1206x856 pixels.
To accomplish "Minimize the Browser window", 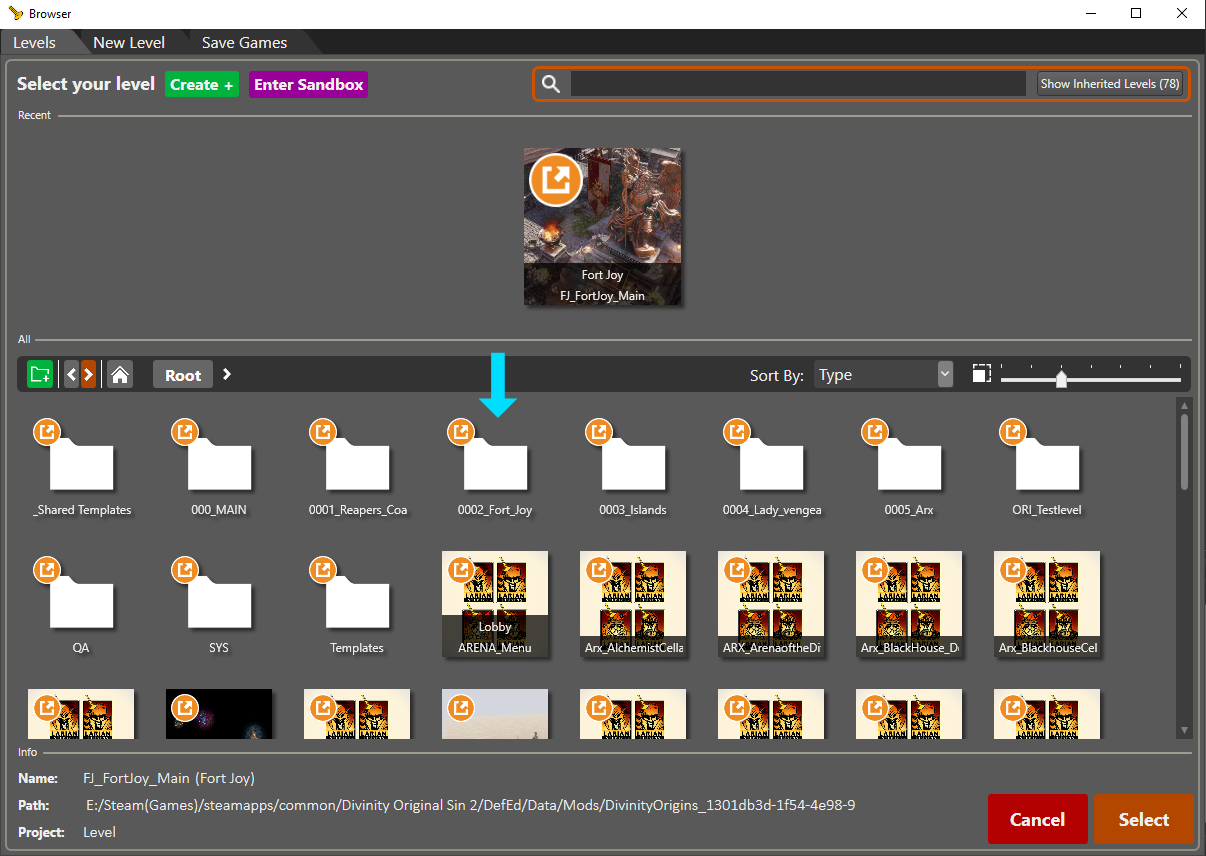I will (1090, 13).
